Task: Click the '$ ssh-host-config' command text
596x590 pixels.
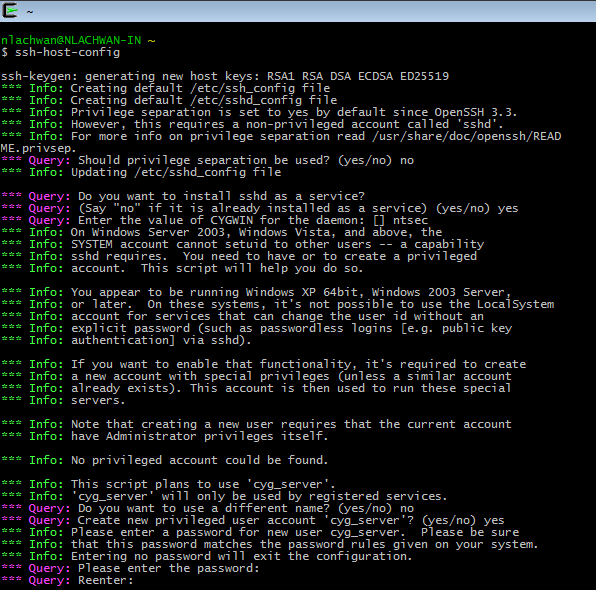Action: [60, 52]
